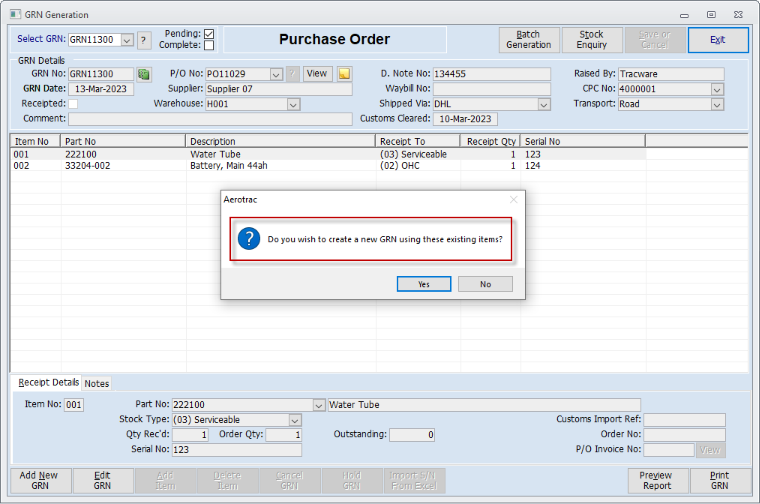
Task: Click the question mark button beside Select GRN
Action: (x=143, y=40)
